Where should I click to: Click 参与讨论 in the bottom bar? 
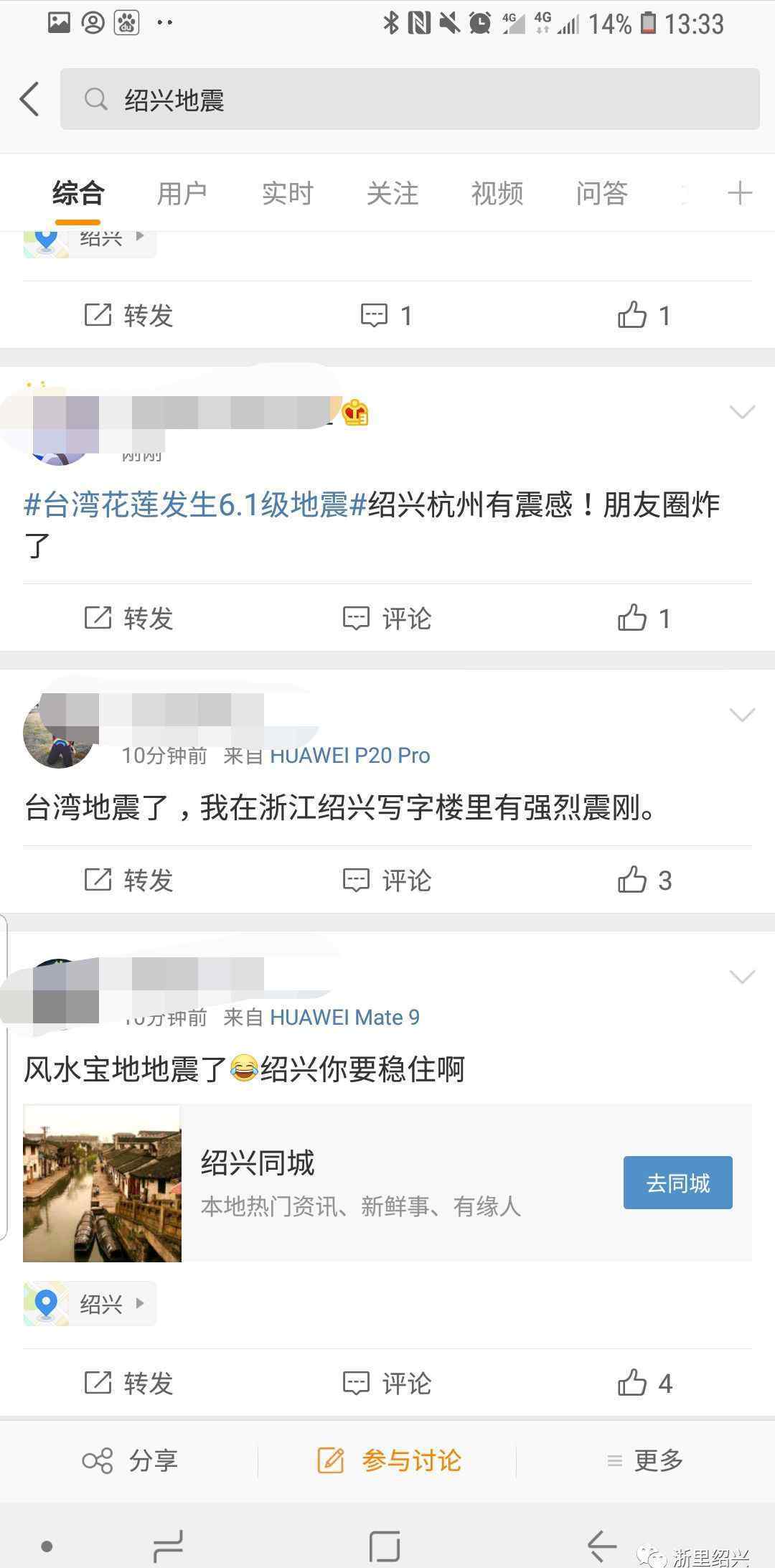pos(389,1460)
